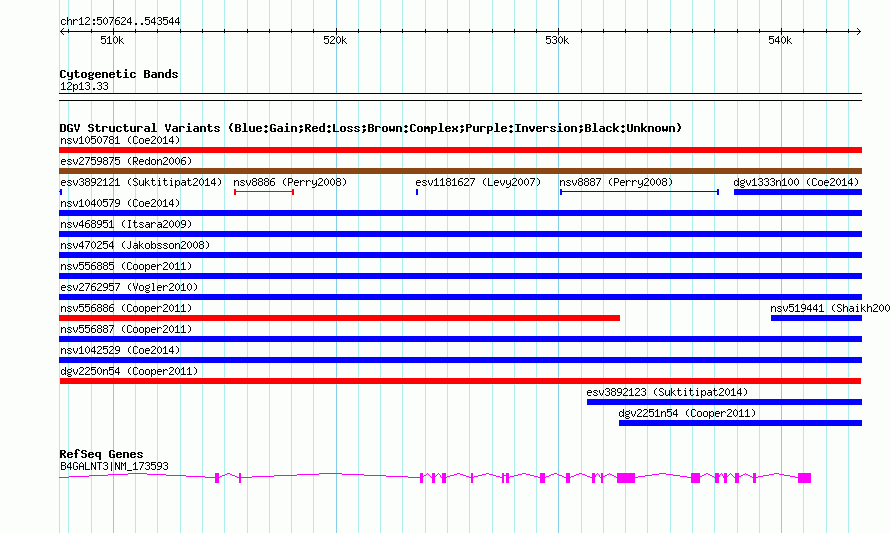Click the last magenta B4GALNT3 exon

804,478
